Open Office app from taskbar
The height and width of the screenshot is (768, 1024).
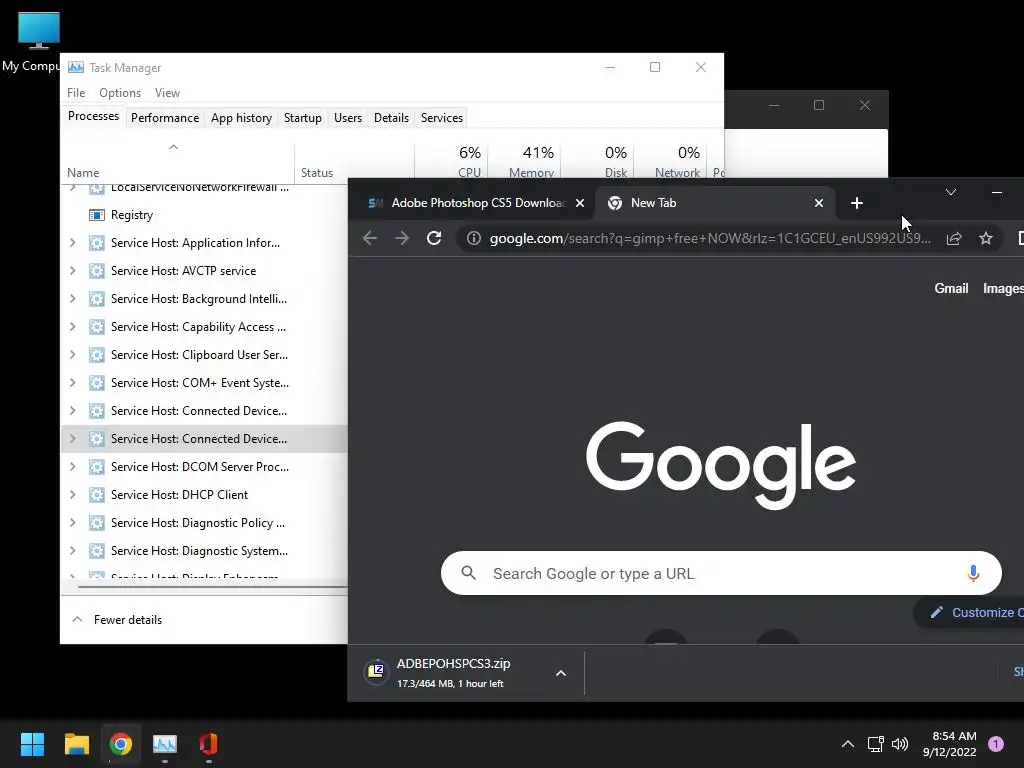click(x=208, y=744)
